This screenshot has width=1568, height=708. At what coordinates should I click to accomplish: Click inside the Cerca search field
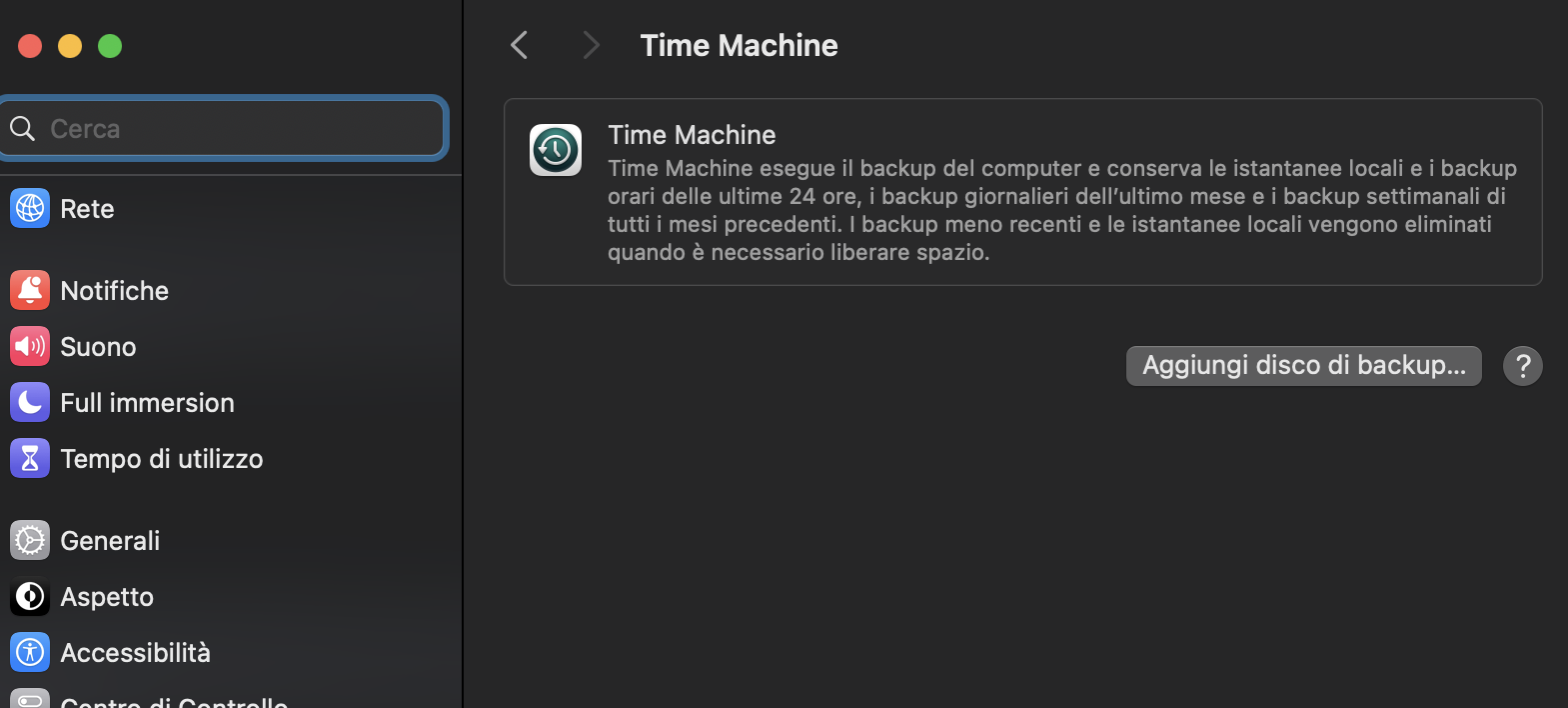pyautogui.click(x=220, y=128)
